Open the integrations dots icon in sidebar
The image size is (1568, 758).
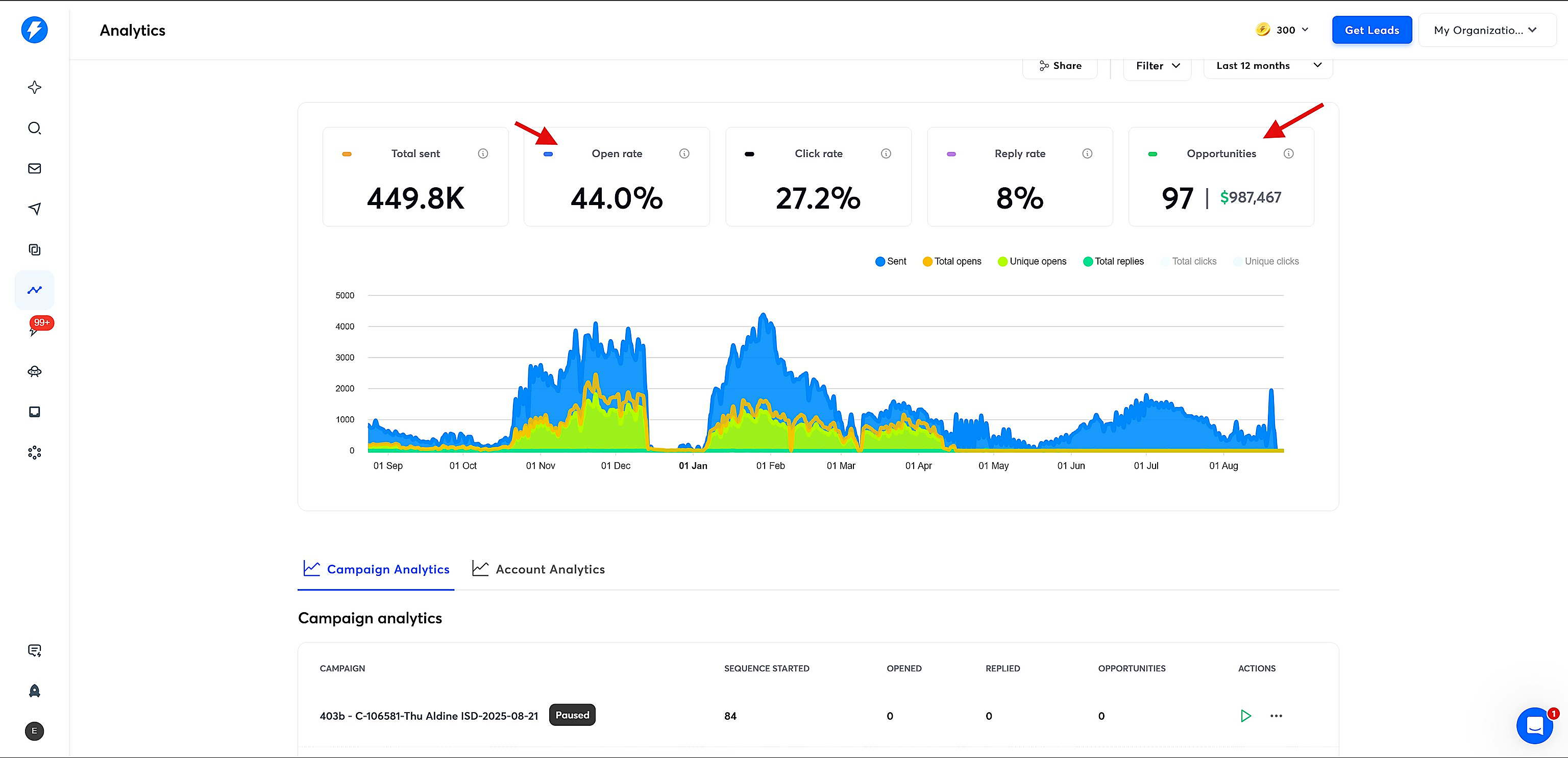(x=35, y=452)
